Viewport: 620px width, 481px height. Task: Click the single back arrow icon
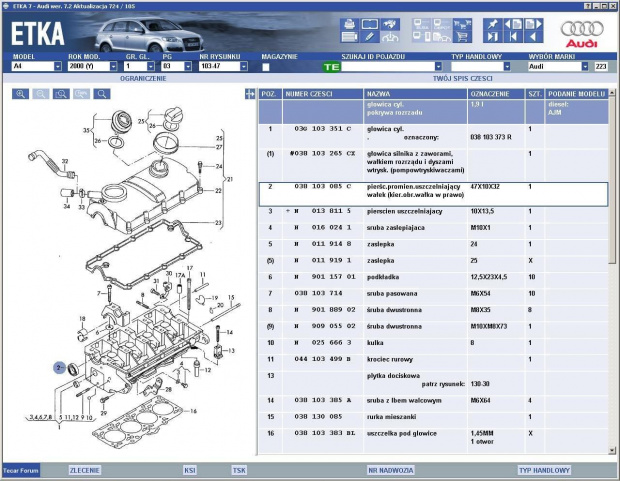pyautogui.click(x=533, y=37)
